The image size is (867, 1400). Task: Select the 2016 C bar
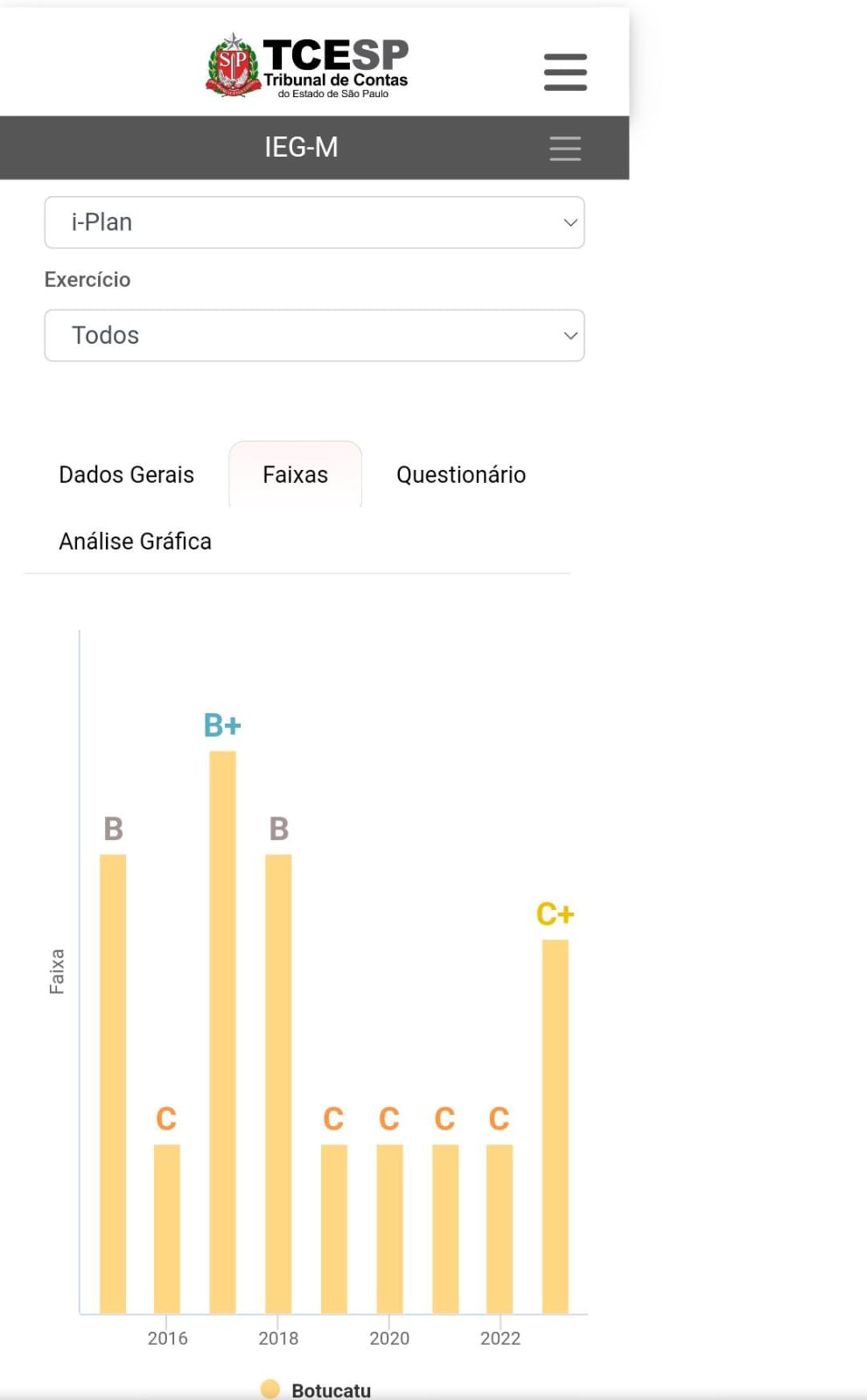167,1228
